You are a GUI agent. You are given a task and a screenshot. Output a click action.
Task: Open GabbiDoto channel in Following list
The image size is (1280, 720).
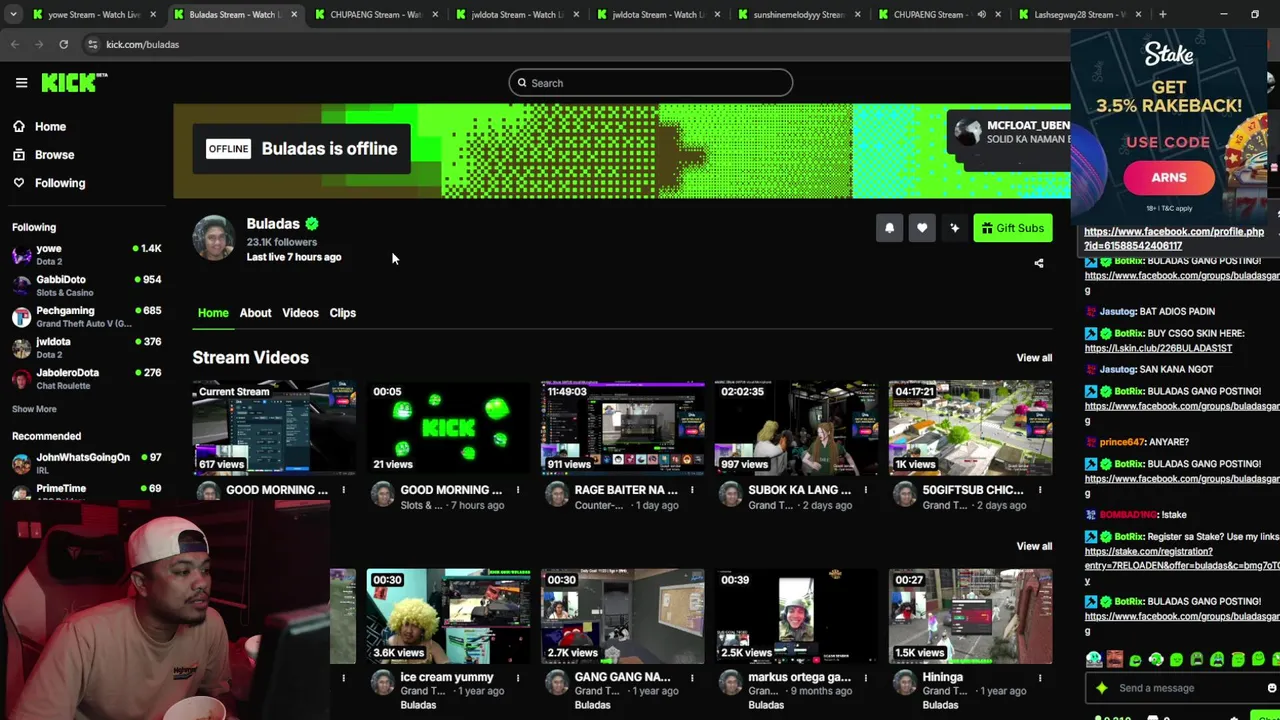click(86, 286)
